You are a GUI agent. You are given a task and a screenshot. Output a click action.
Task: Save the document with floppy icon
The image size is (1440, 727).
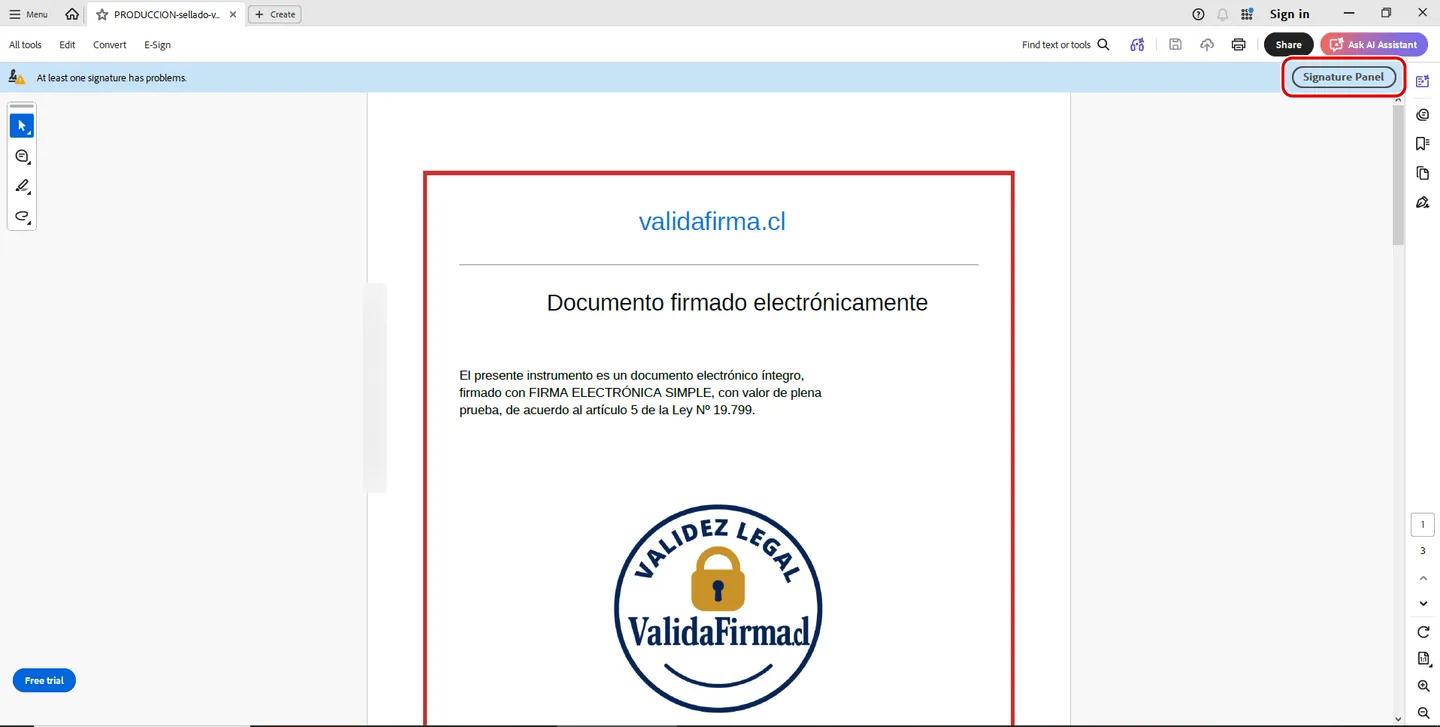point(1175,45)
